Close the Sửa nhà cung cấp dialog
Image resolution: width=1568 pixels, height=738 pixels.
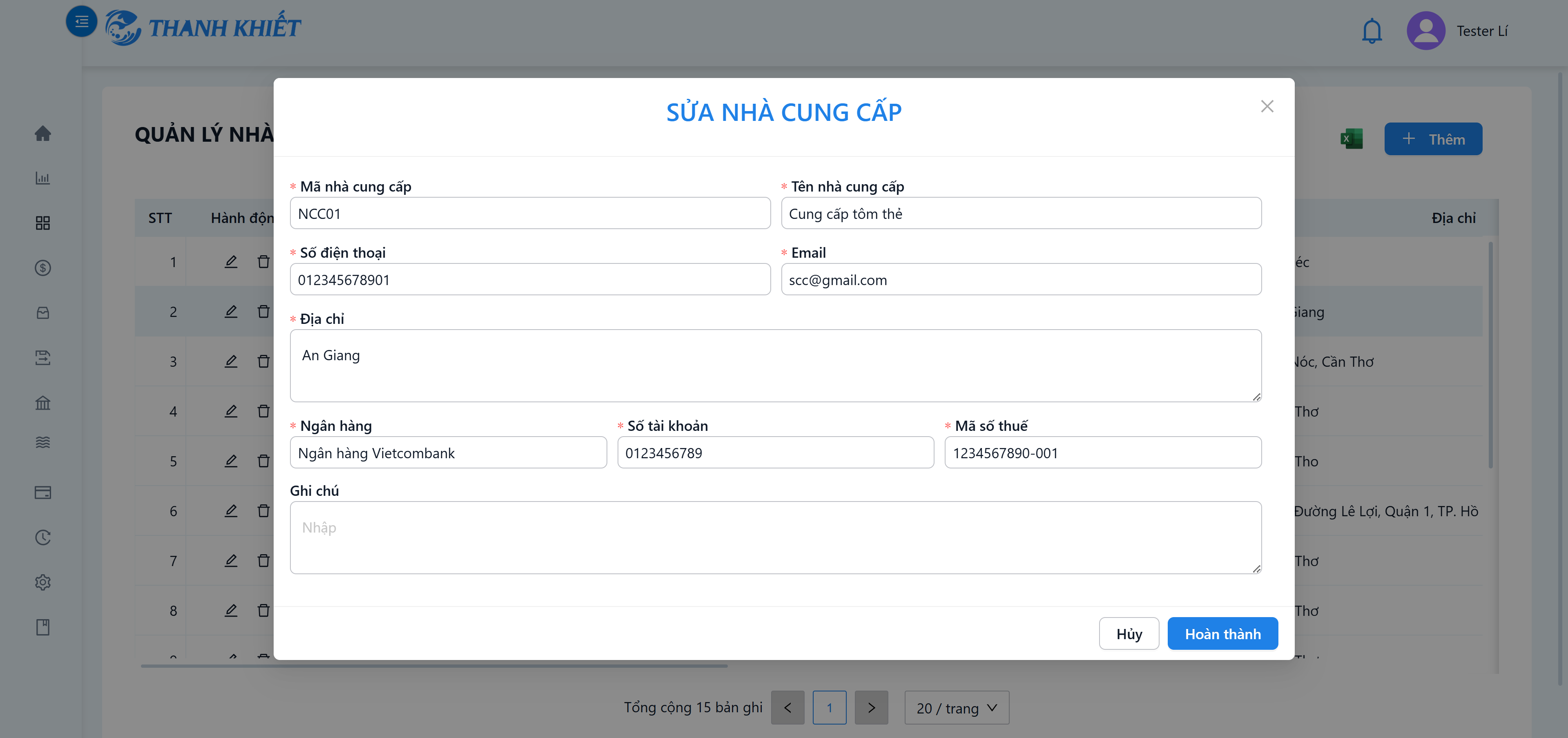1267,107
